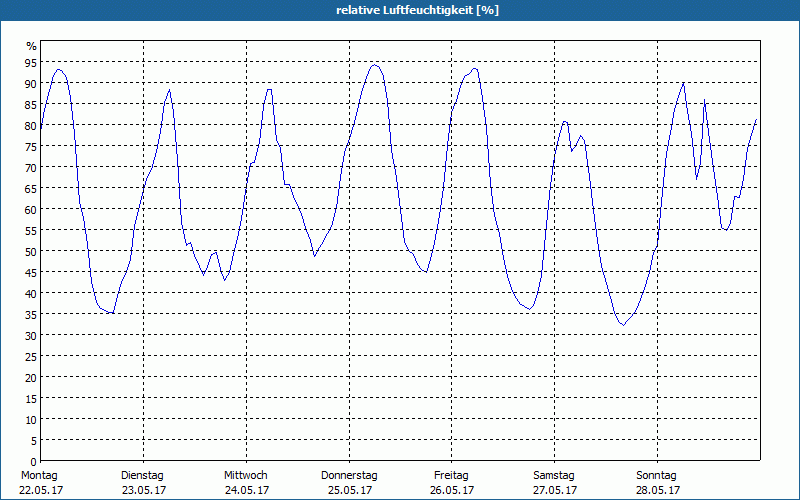Click the date label 27.05.17
800x500 pixels.
554,490
